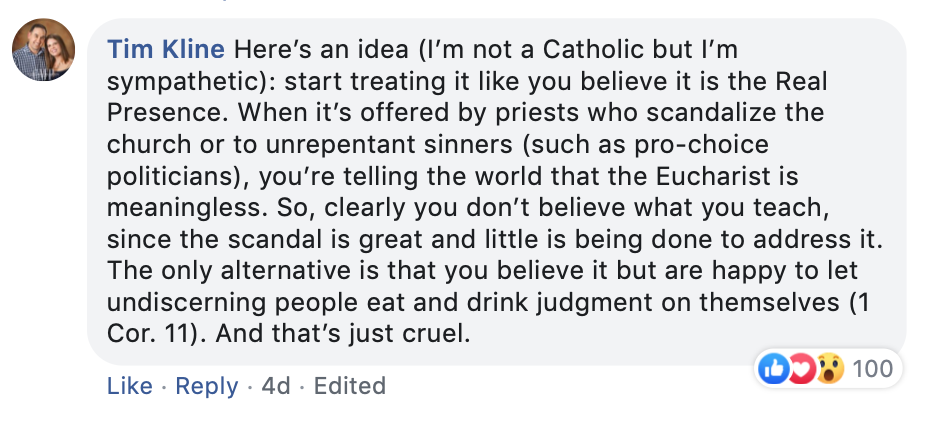
Task: Open the Tim Kline profile name link
Action: (165, 49)
